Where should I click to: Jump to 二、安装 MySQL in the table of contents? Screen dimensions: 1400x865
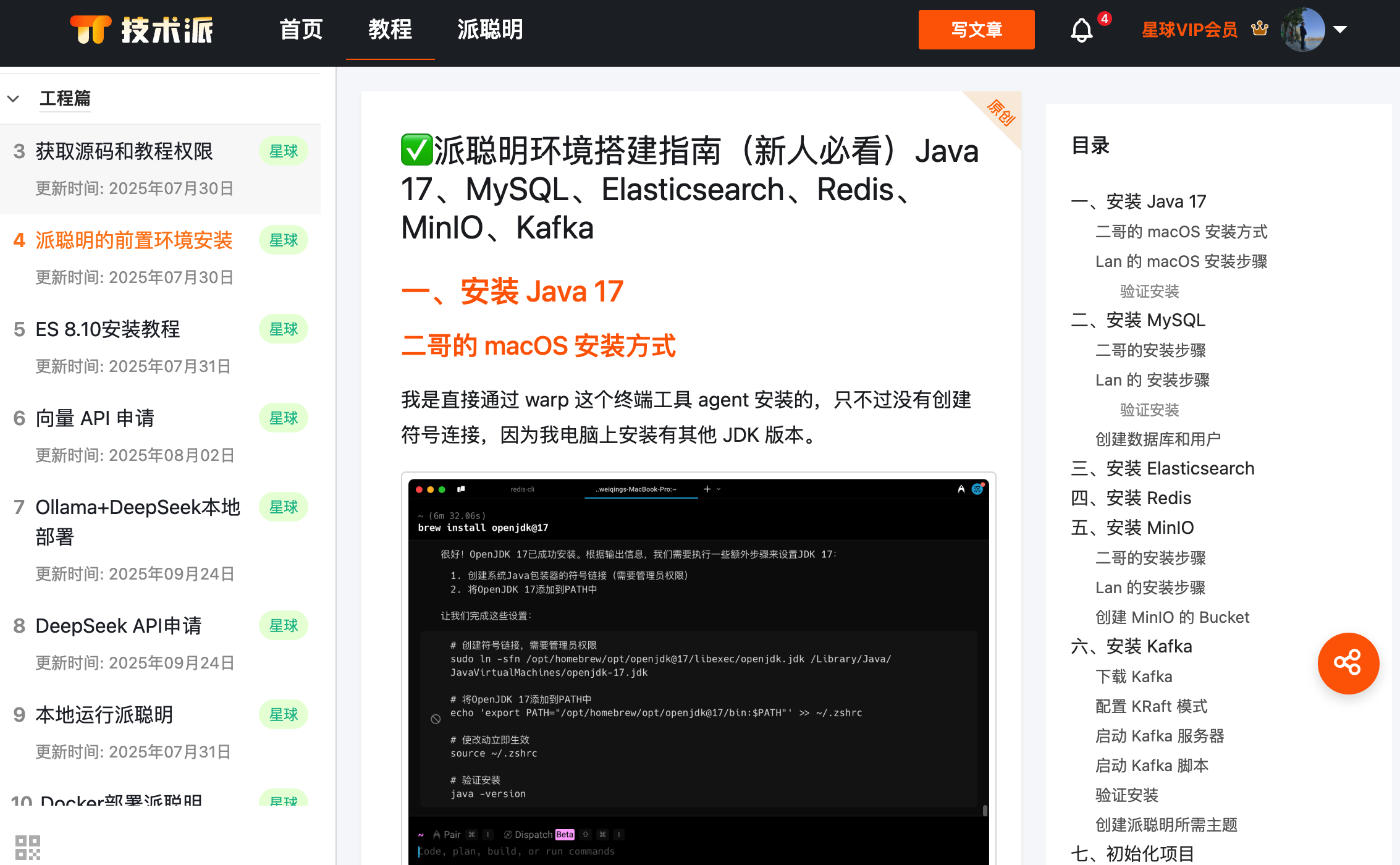point(1138,320)
